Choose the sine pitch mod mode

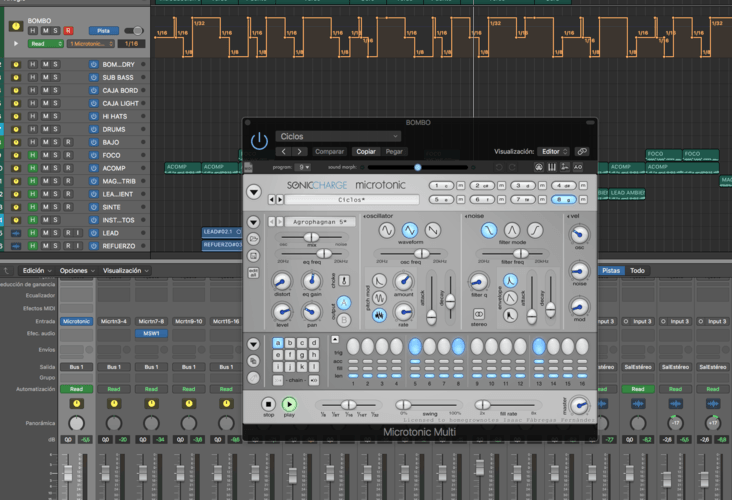[x=379, y=298]
